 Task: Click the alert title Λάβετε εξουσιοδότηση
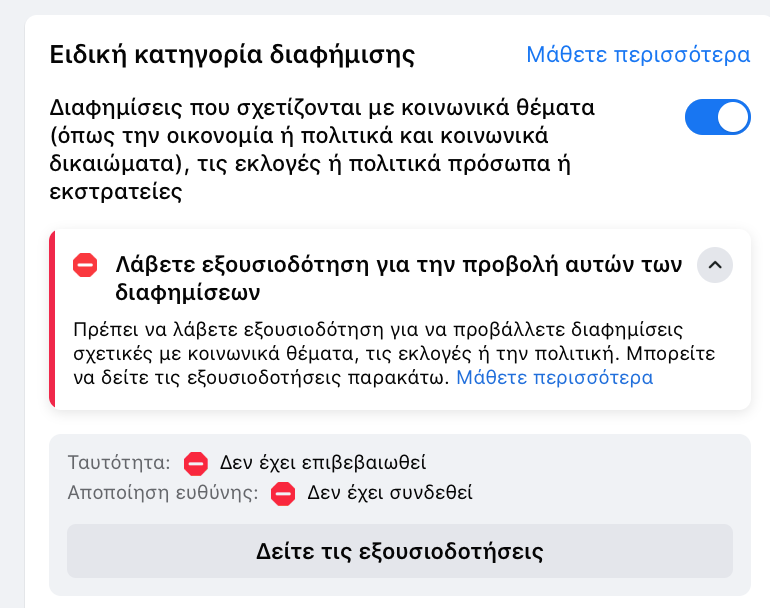[398, 266]
